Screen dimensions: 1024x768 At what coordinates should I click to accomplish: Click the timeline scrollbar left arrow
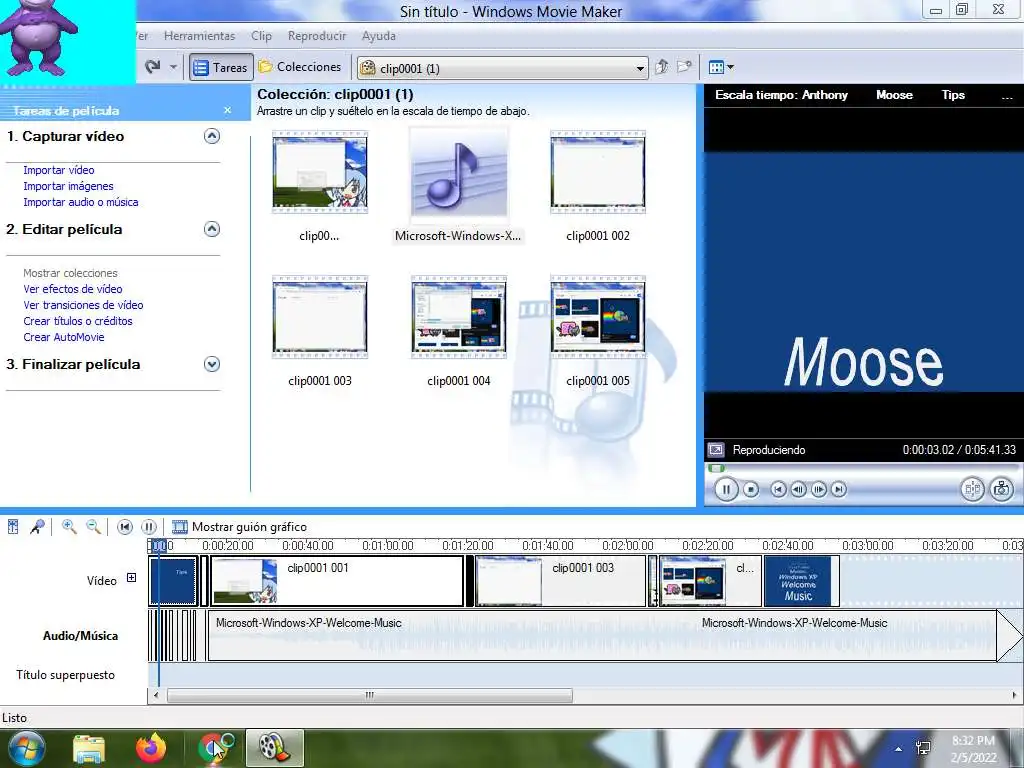point(155,696)
